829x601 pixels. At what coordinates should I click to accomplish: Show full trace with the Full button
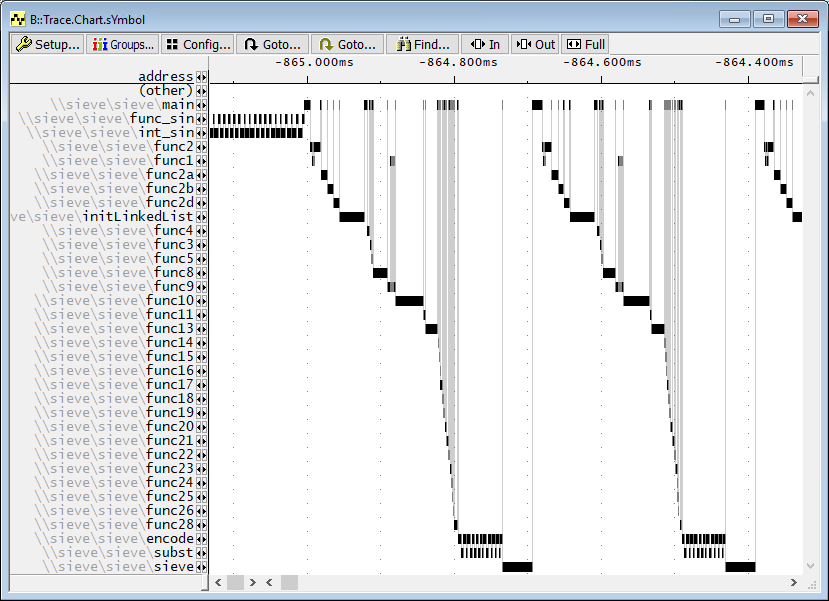click(x=585, y=44)
